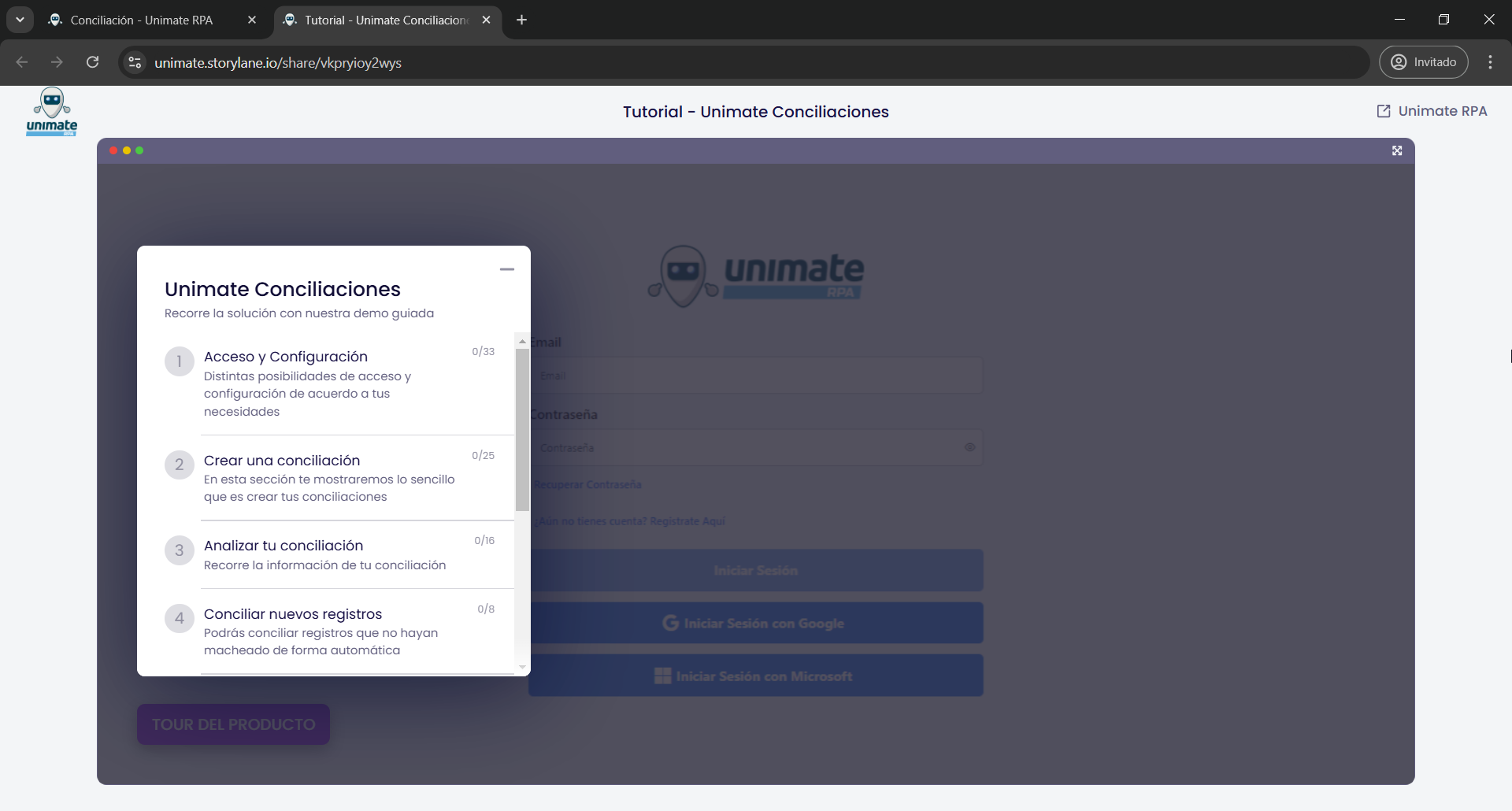Open a new browser tab
The image size is (1512, 811).
click(521, 20)
